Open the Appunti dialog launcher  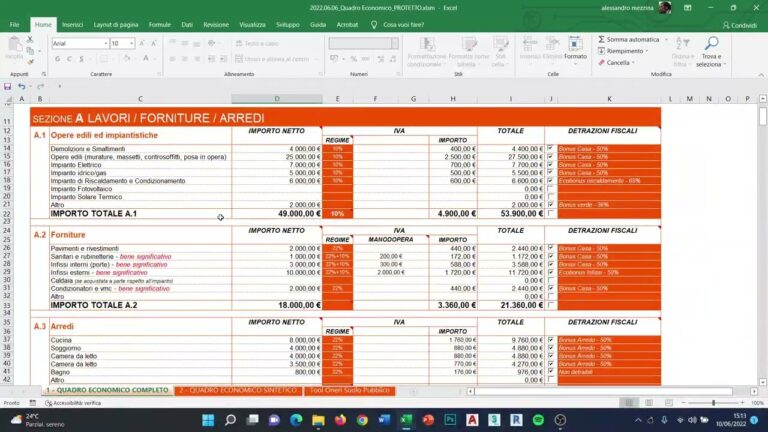click(44, 74)
